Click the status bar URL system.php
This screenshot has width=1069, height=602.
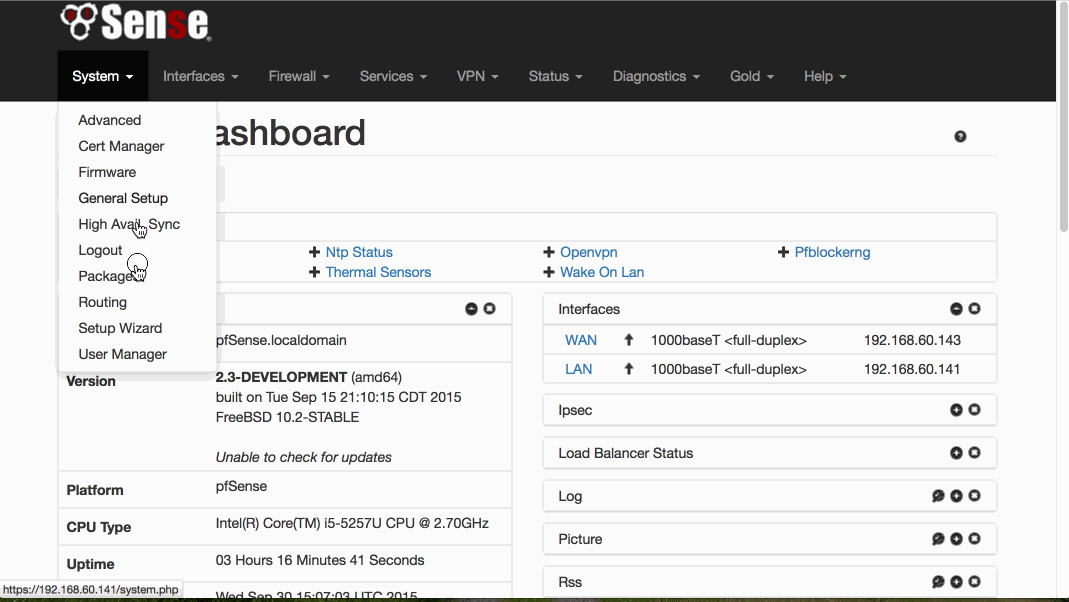91,590
